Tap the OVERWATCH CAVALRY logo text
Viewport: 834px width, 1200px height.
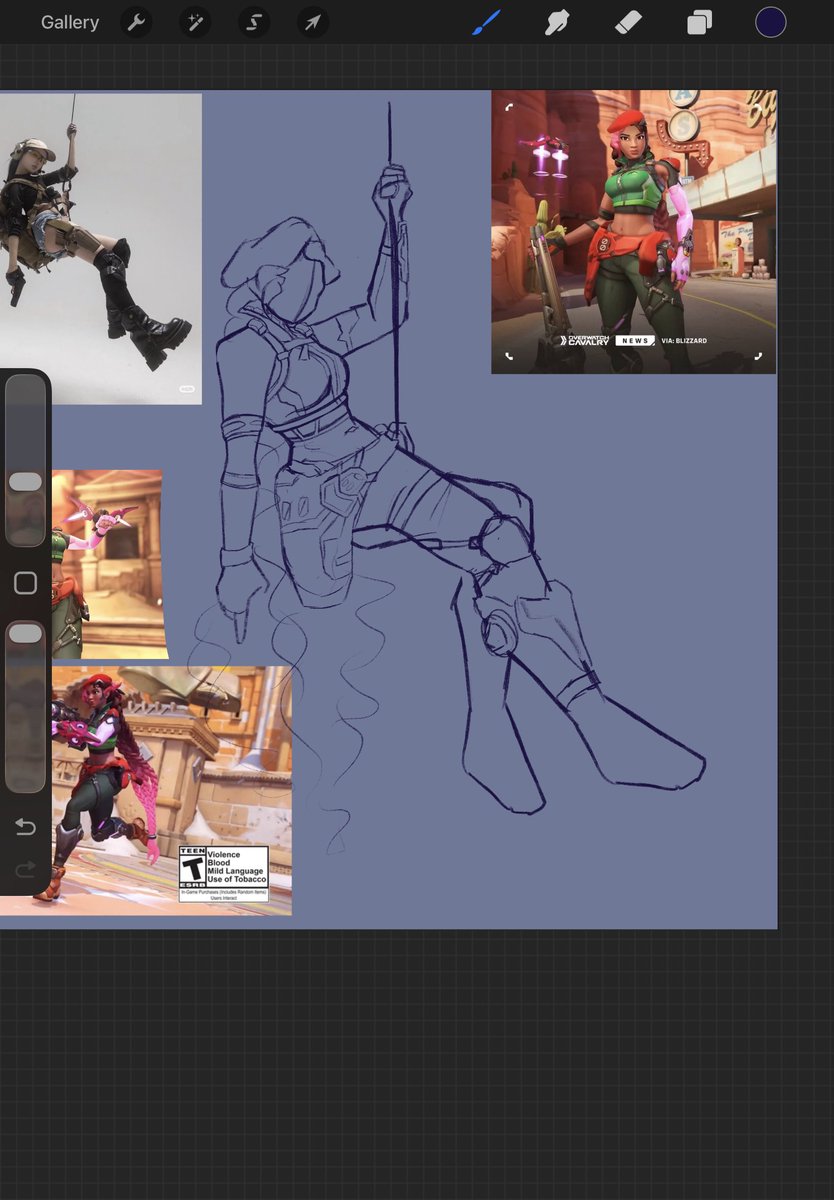point(584,341)
